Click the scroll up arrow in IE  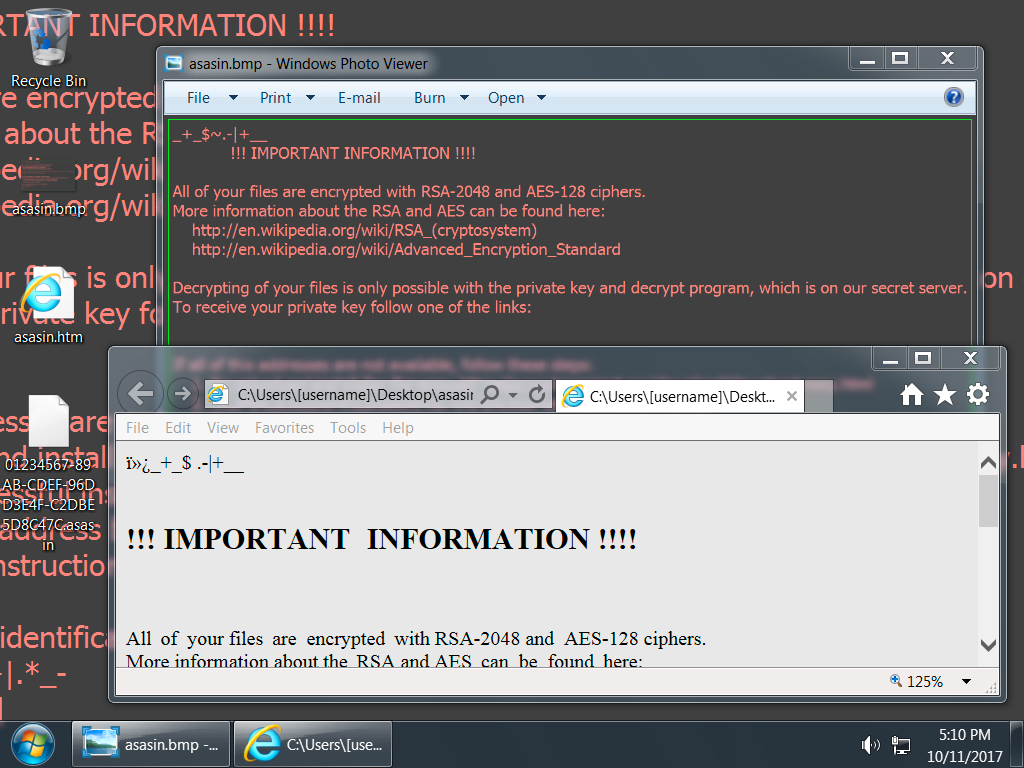coord(988,463)
